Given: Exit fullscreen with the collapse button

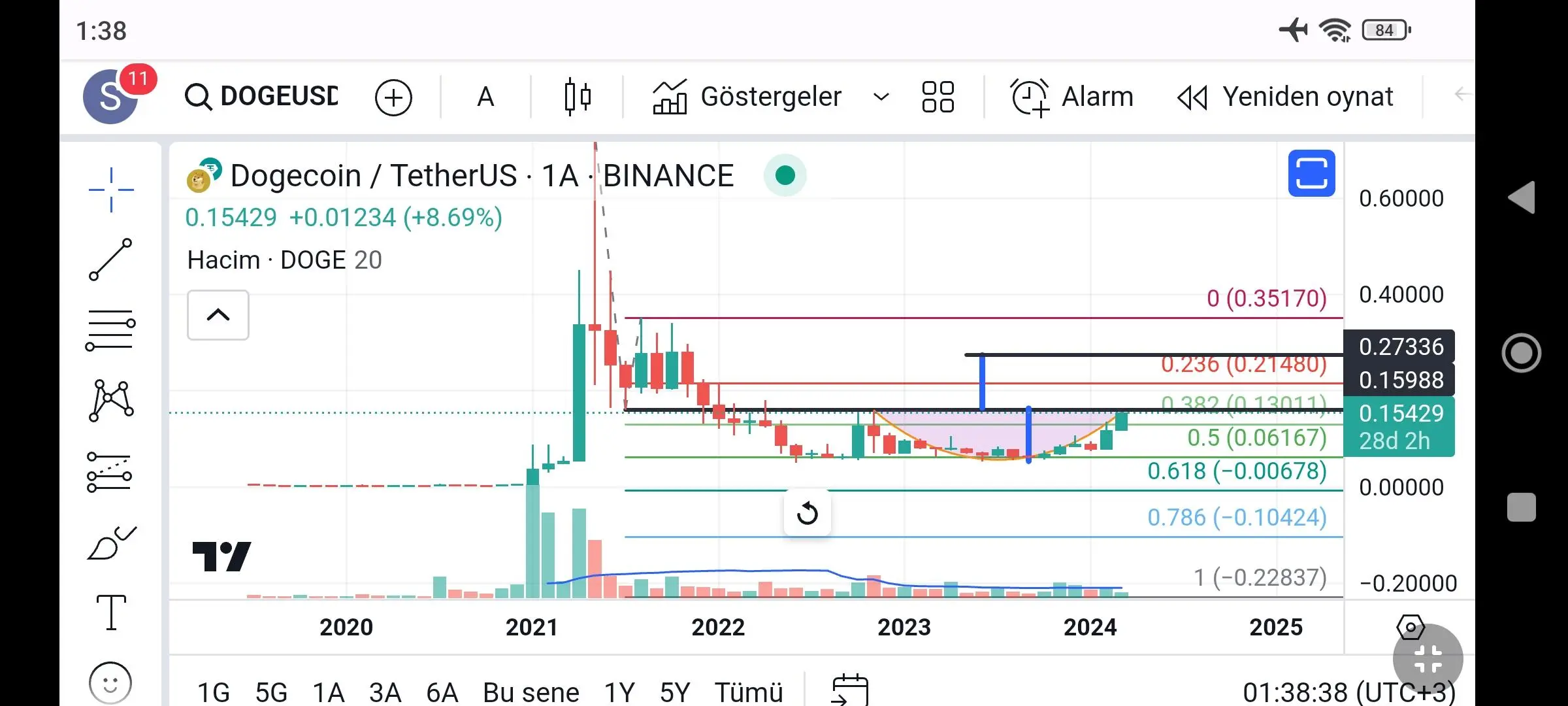Looking at the screenshot, I should 1428,658.
